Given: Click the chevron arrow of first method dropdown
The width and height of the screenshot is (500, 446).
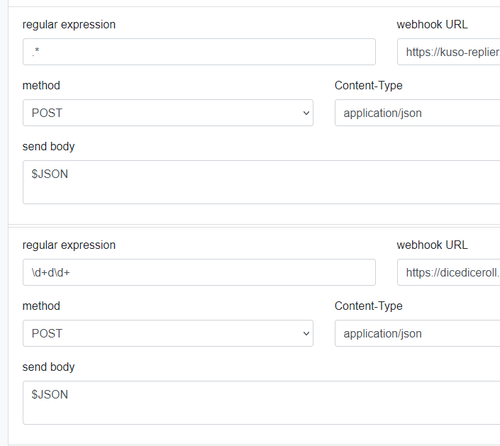Looking at the screenshot, I should [x=306, y=113].
